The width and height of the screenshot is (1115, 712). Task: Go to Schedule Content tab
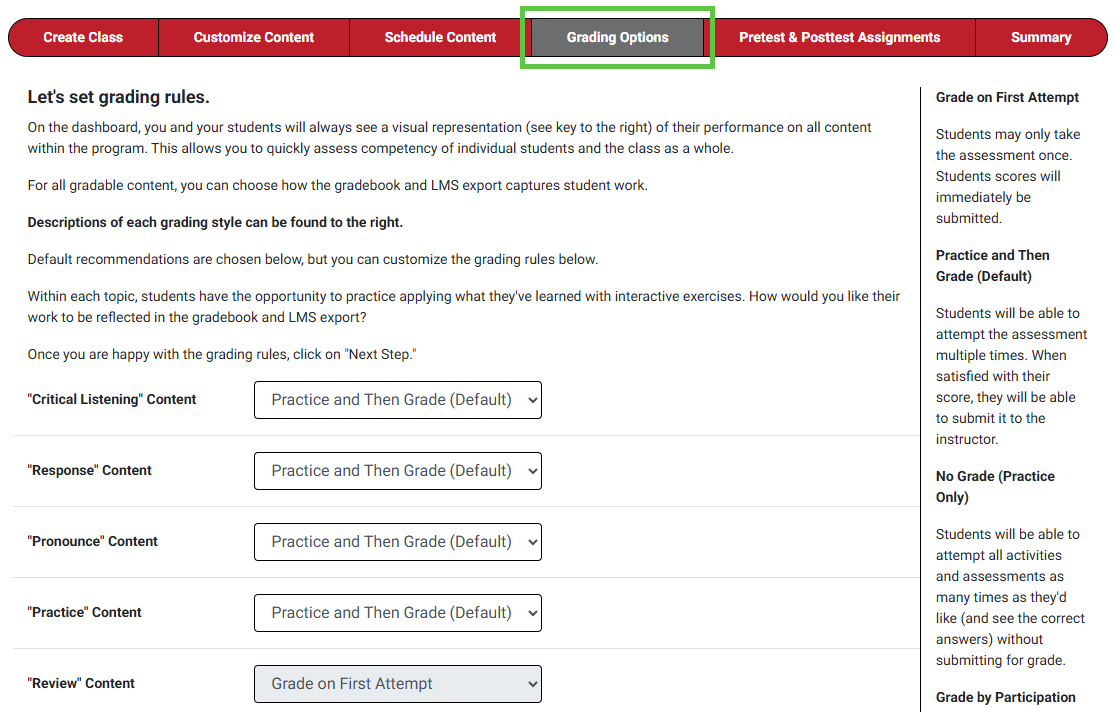(440, 37)
